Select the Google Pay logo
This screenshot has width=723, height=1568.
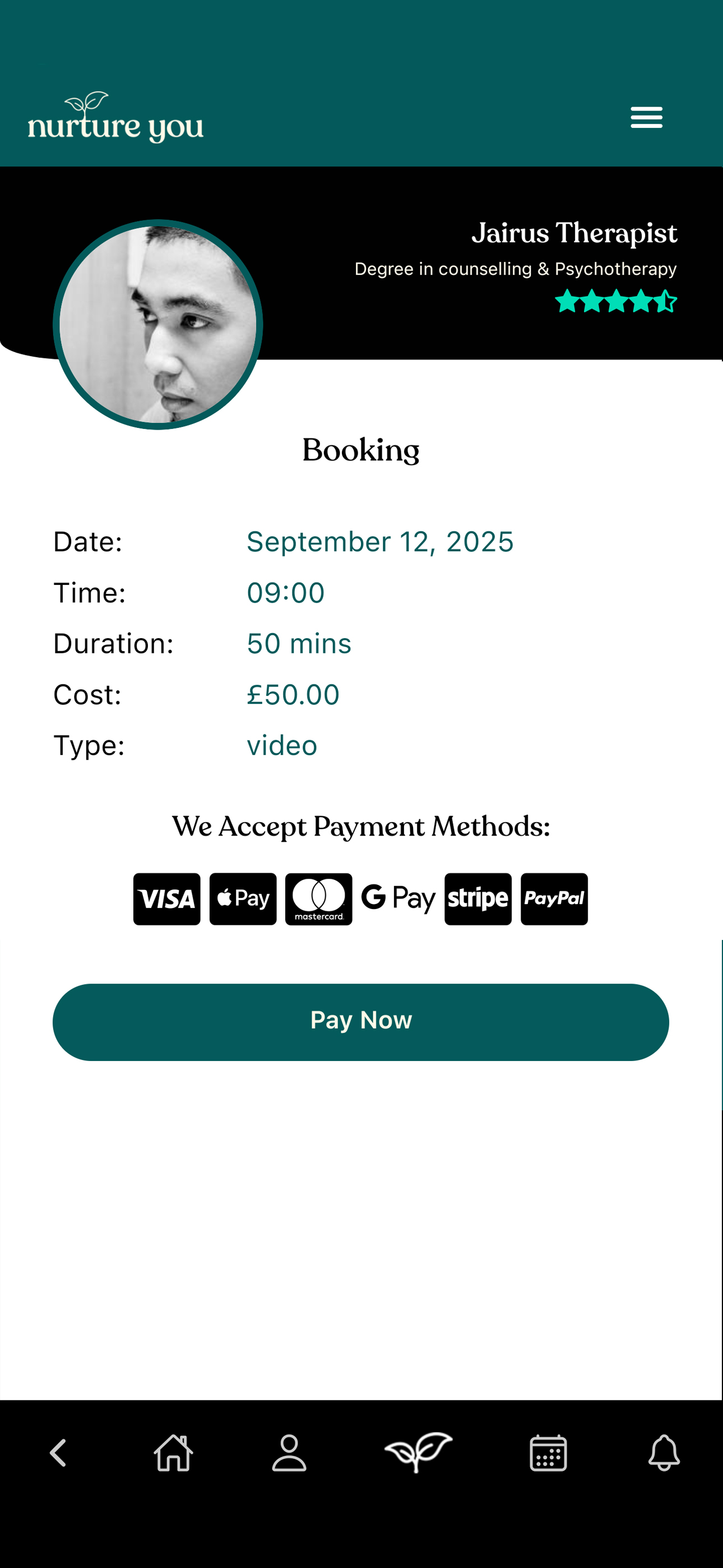click(398, 899)
